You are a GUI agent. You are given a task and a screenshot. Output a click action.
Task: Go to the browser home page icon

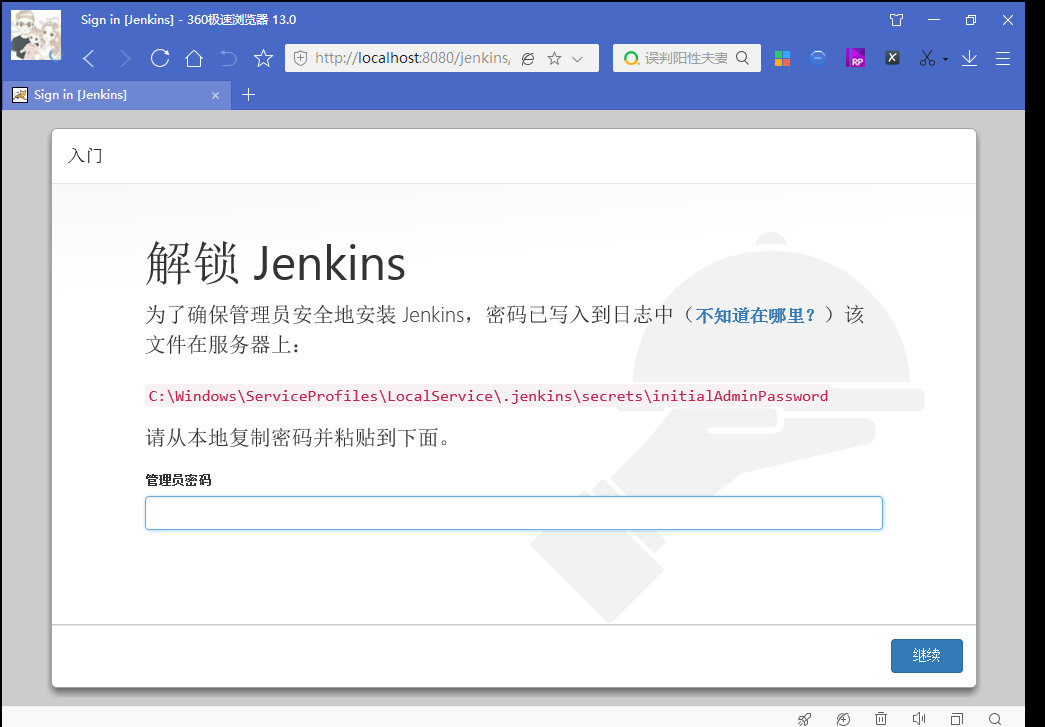[194, 59]
